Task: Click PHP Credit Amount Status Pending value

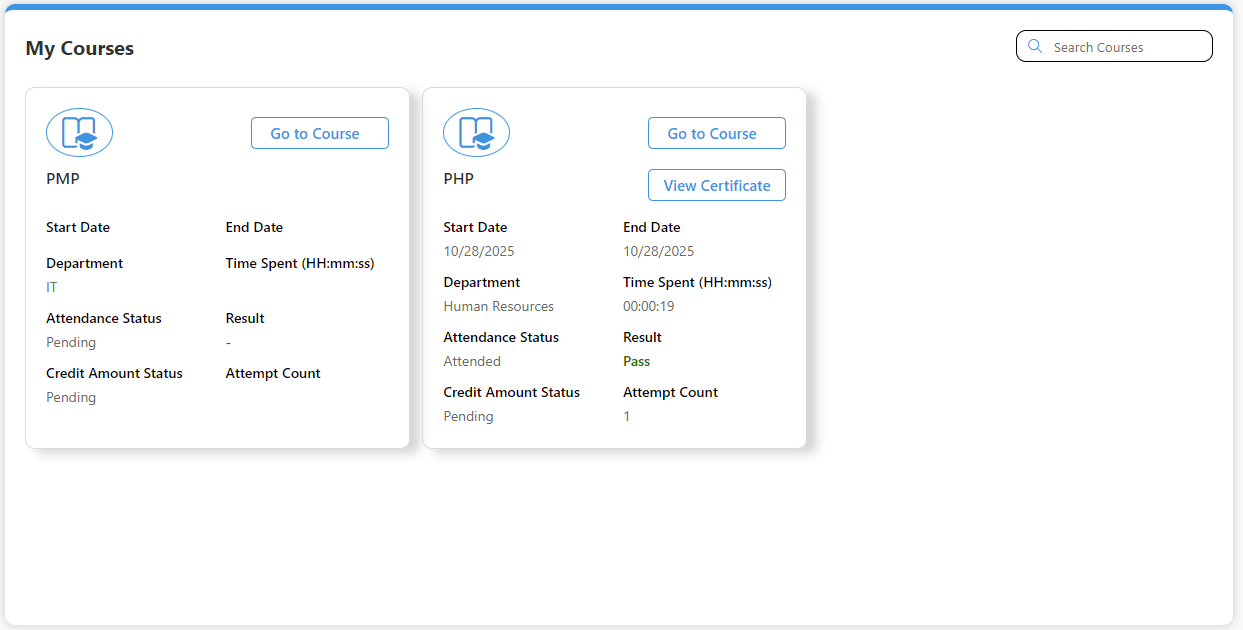Action: coord(468,416)
